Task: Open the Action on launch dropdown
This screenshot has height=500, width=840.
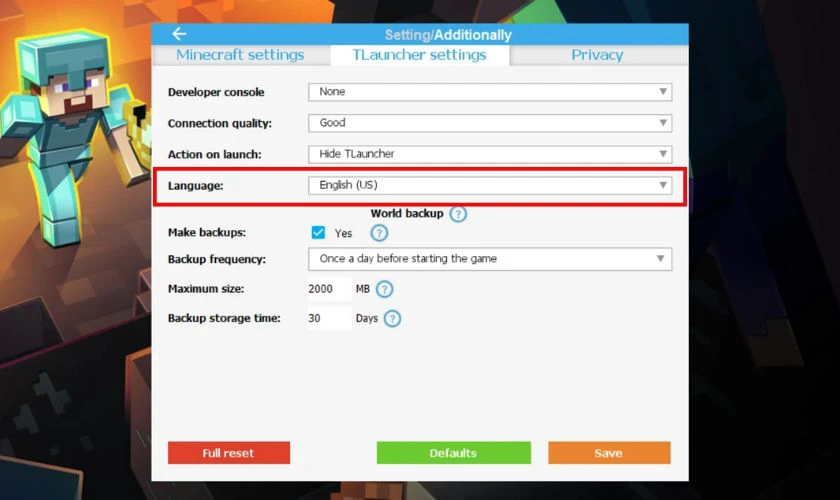Action: point(490,154)
